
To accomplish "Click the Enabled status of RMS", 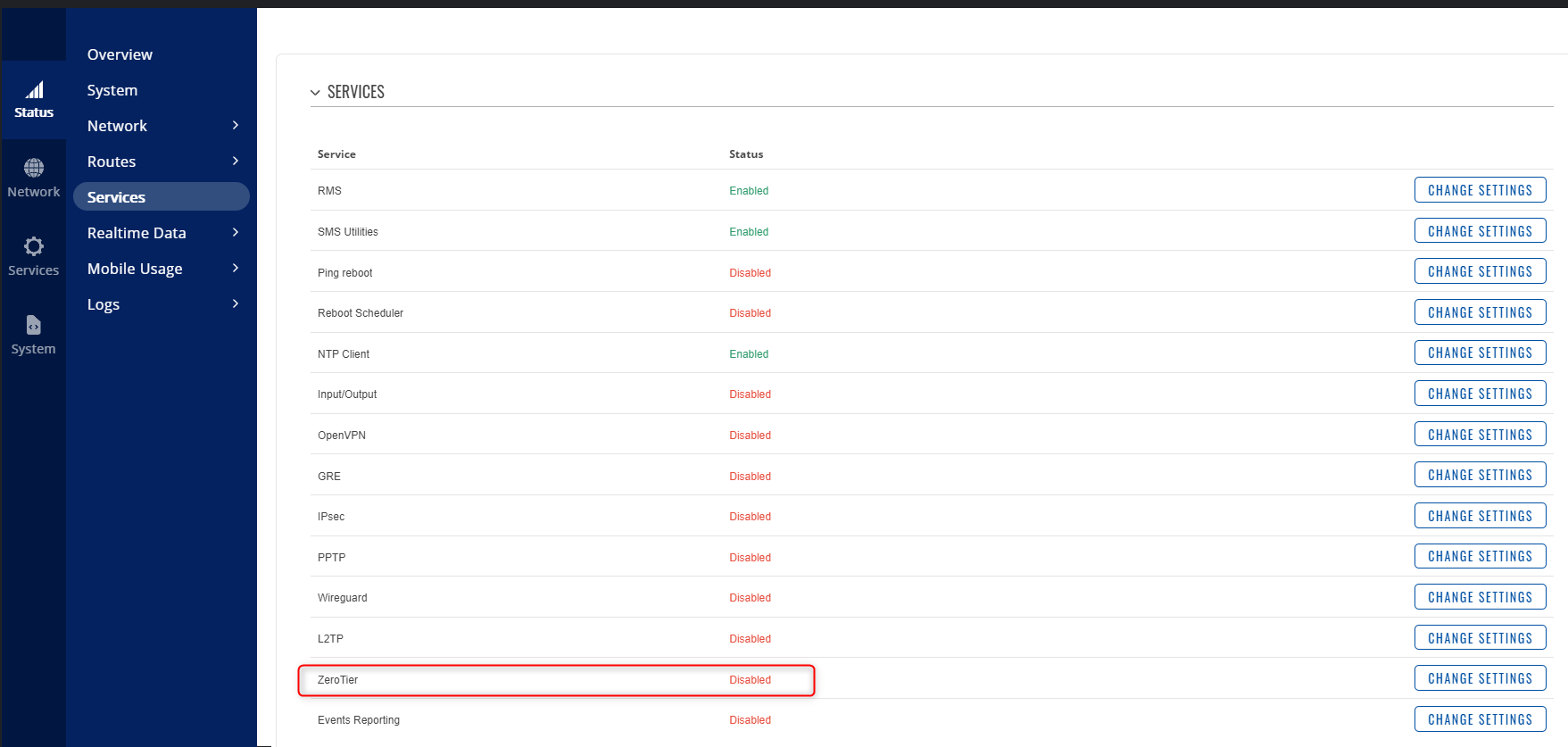I will 749,191.
